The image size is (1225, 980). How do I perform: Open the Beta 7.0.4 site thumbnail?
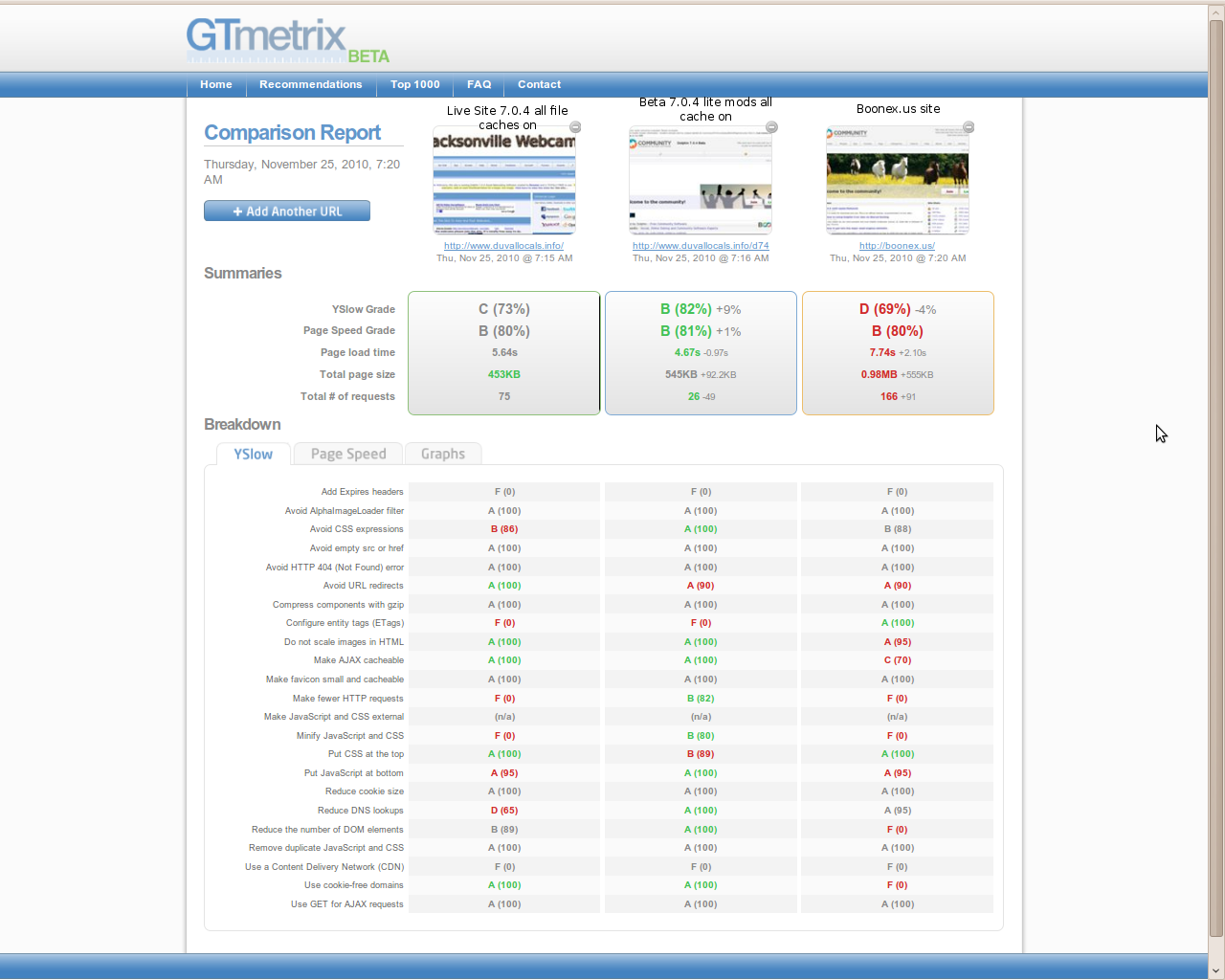click(x=701, y=182)
